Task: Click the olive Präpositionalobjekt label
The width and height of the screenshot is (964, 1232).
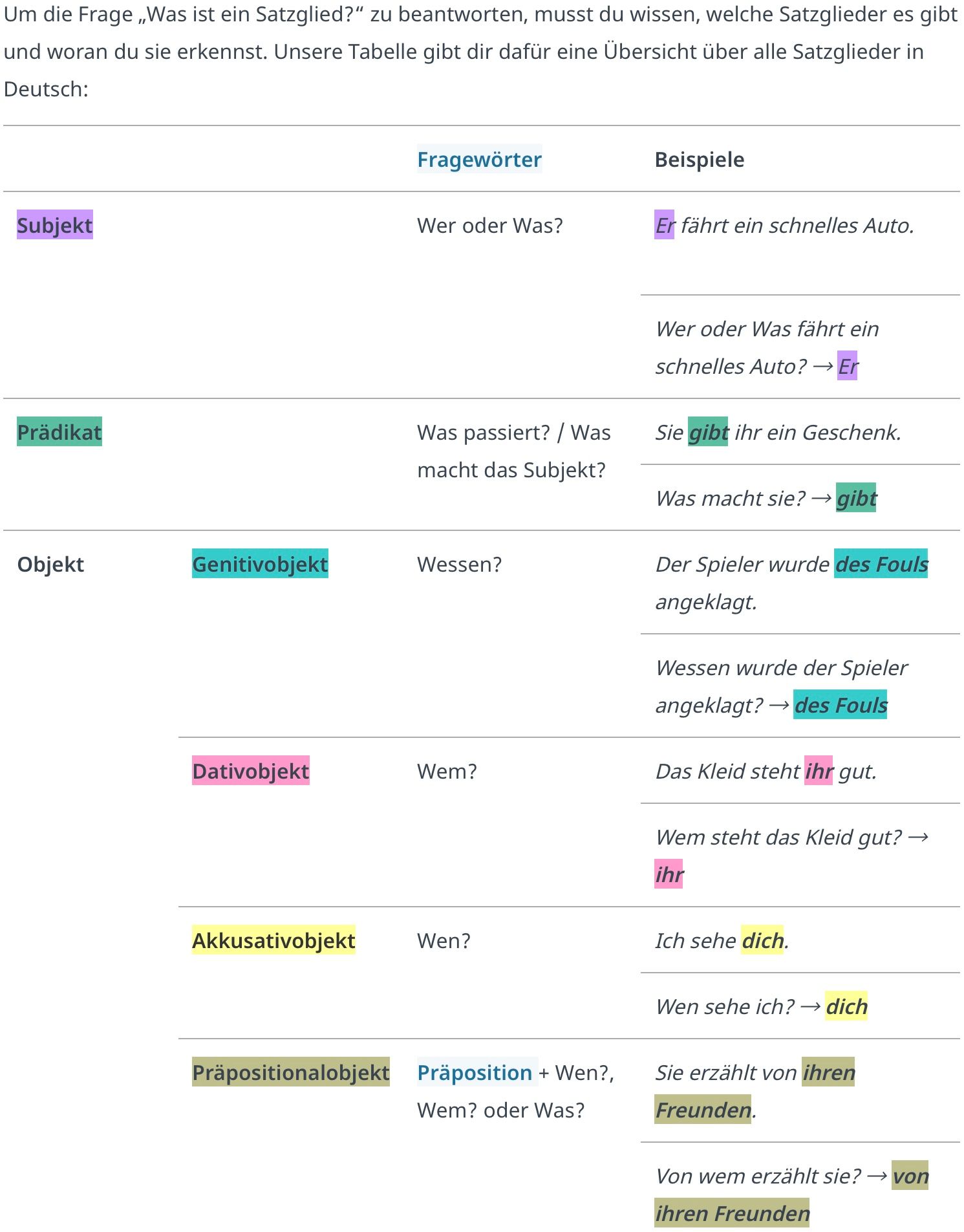Action: (291, 1072)
